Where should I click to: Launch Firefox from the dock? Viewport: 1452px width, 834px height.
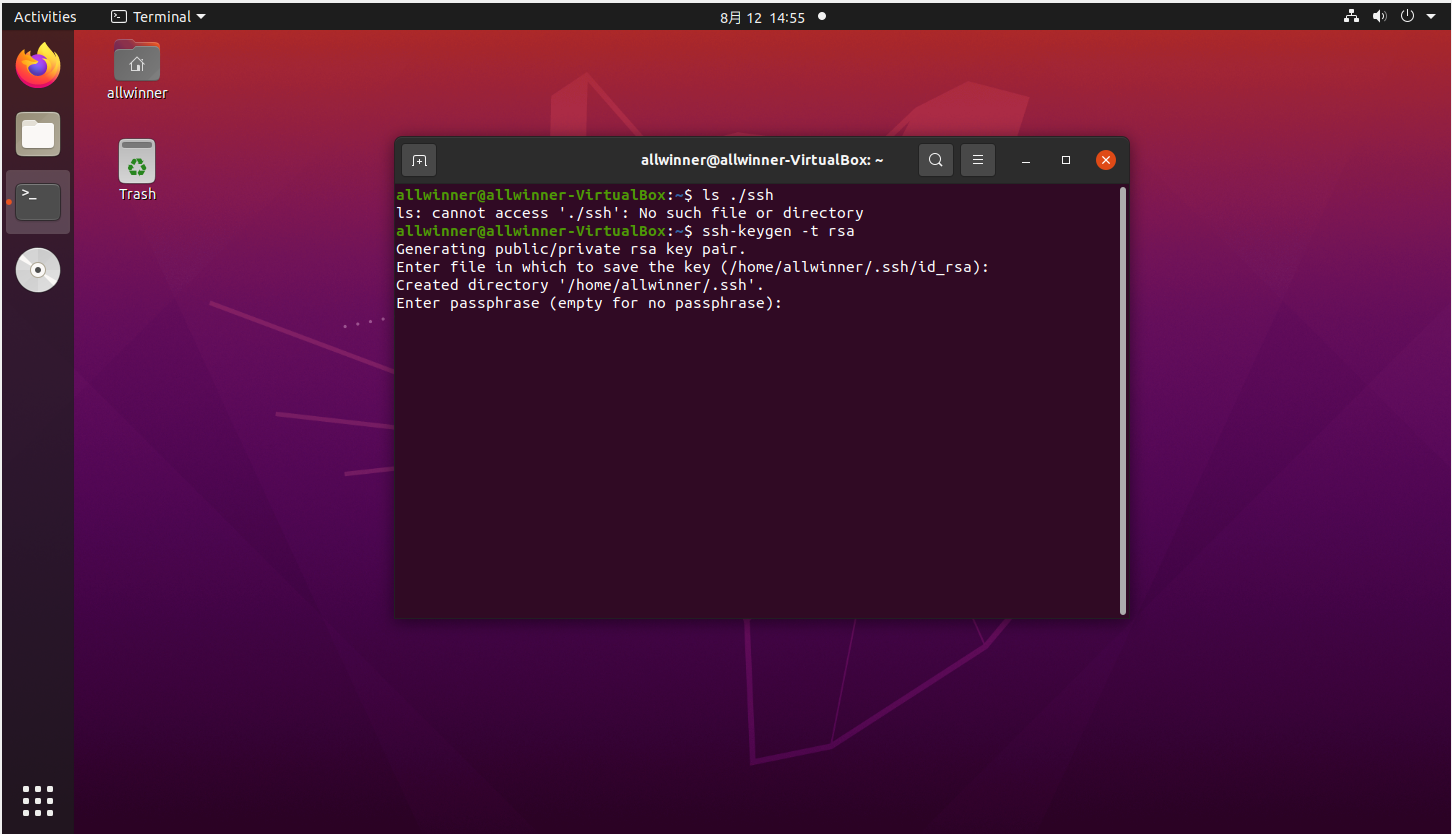38,67
